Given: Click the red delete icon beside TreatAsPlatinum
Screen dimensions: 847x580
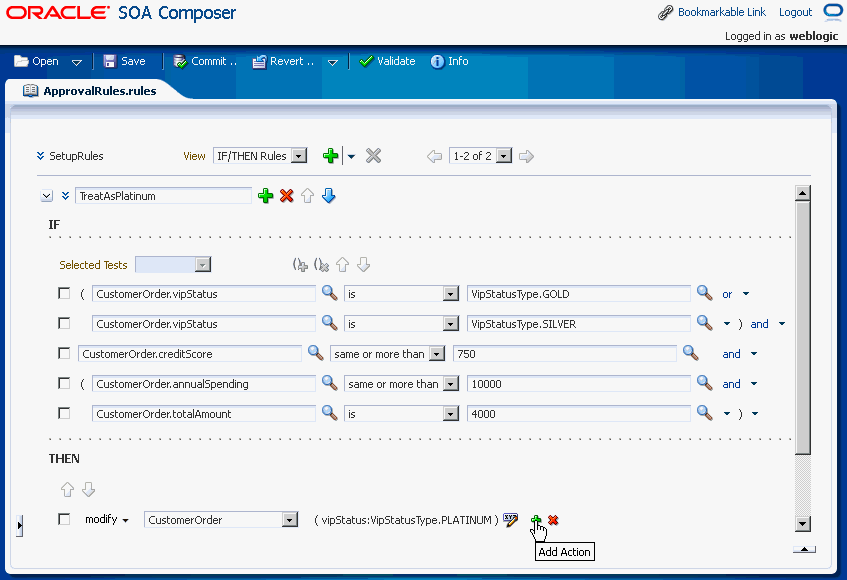Looking at the screenshot, I should coord(287,195).
